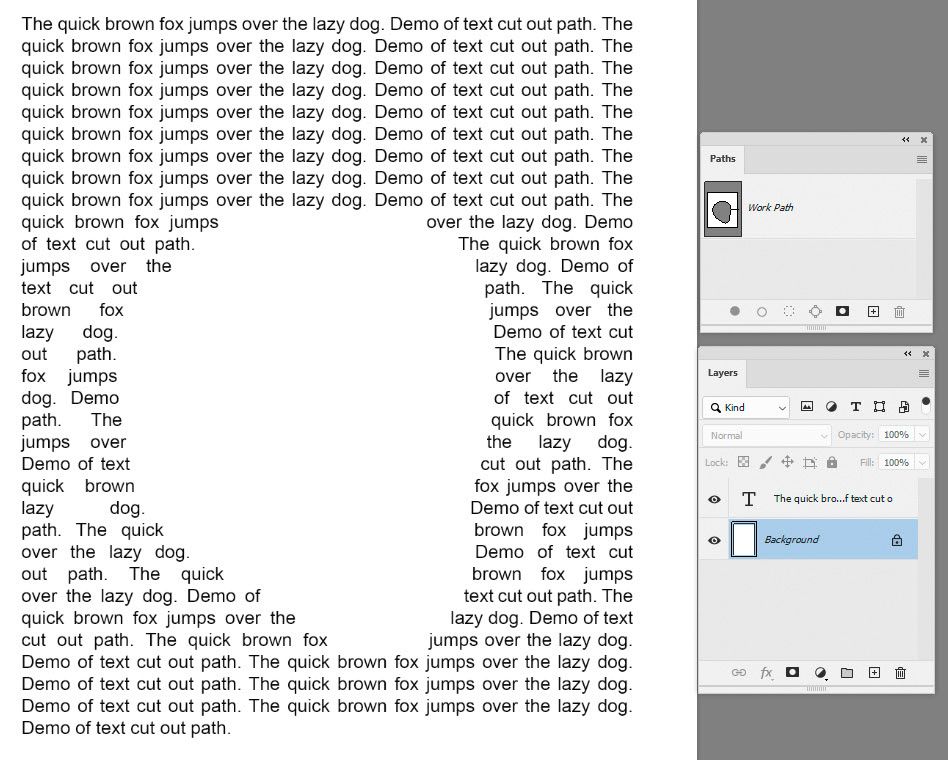The height and width of the screenshot is (760, 948).
Task: Hide the text layer eye
Action: click(714, 499)
